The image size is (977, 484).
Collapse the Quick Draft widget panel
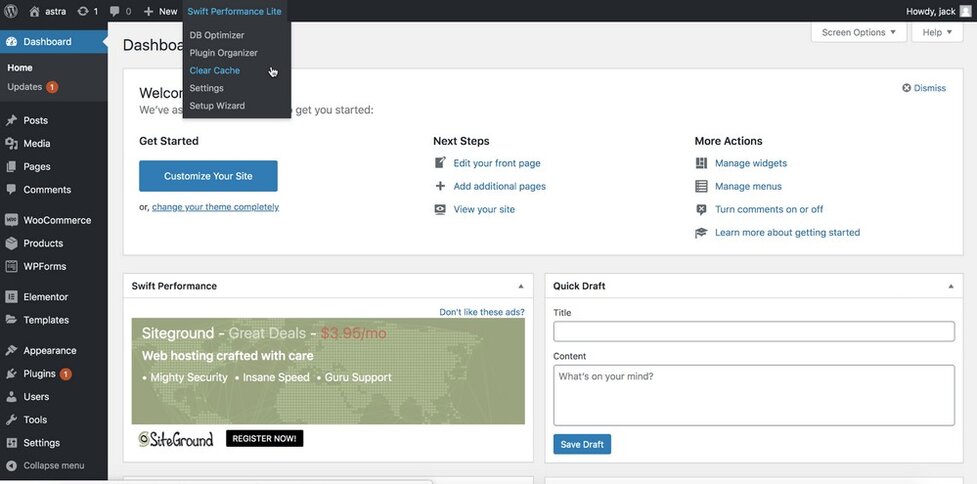tap(949, 286)
